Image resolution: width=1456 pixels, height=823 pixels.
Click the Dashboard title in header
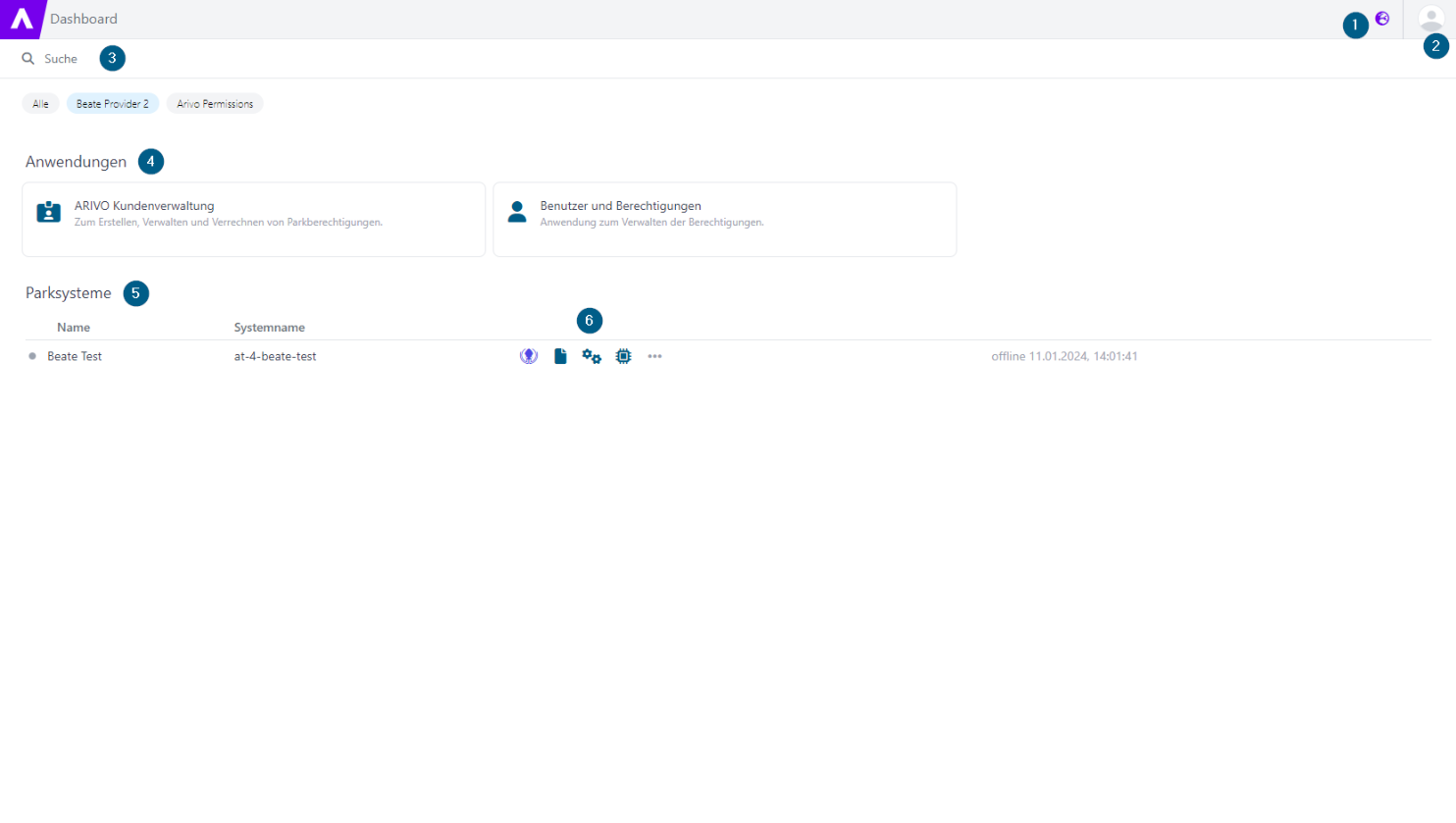83,19
